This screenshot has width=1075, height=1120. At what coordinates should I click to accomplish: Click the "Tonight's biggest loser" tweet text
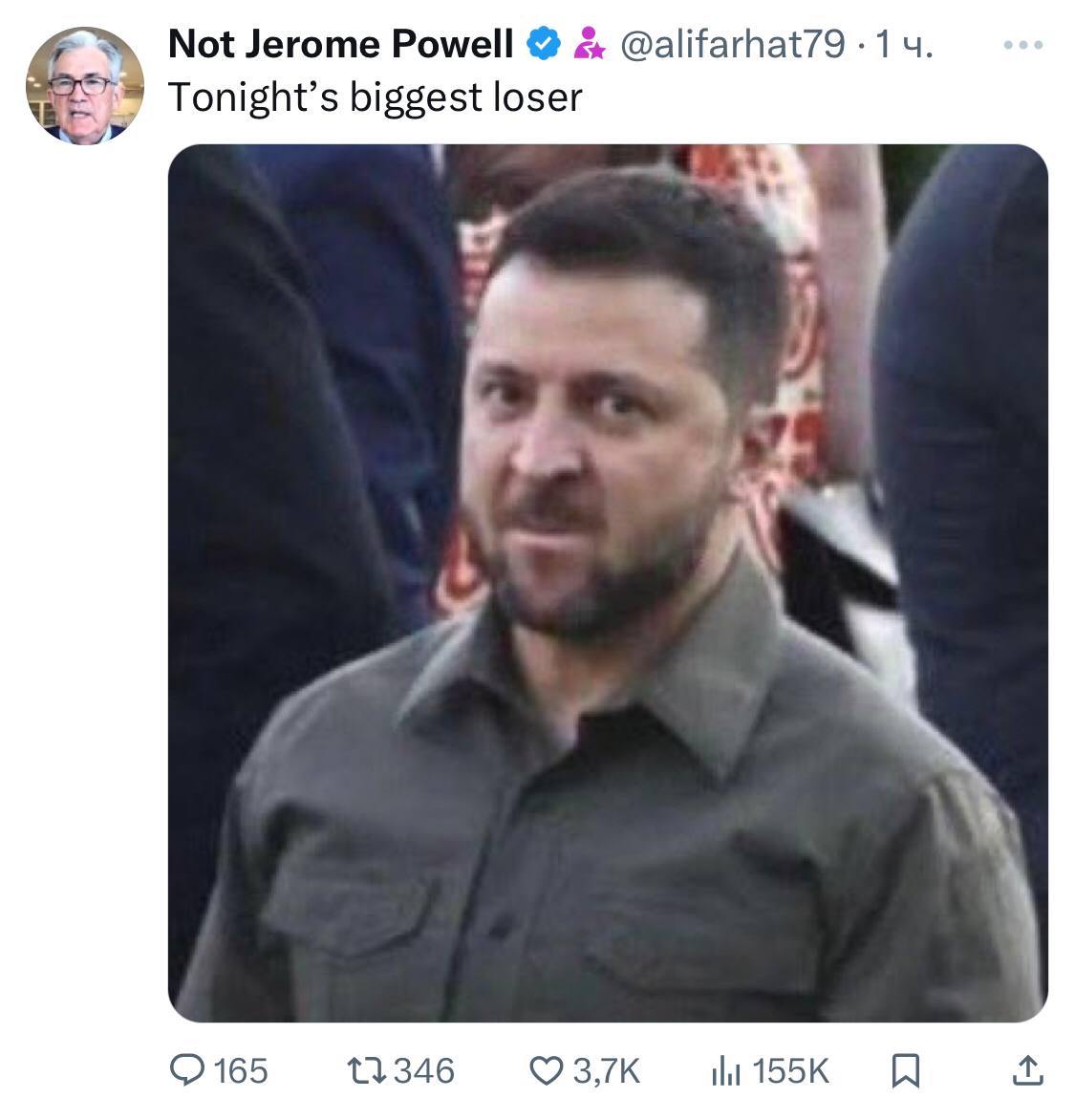pyautogui.click(x=375, y=97)
